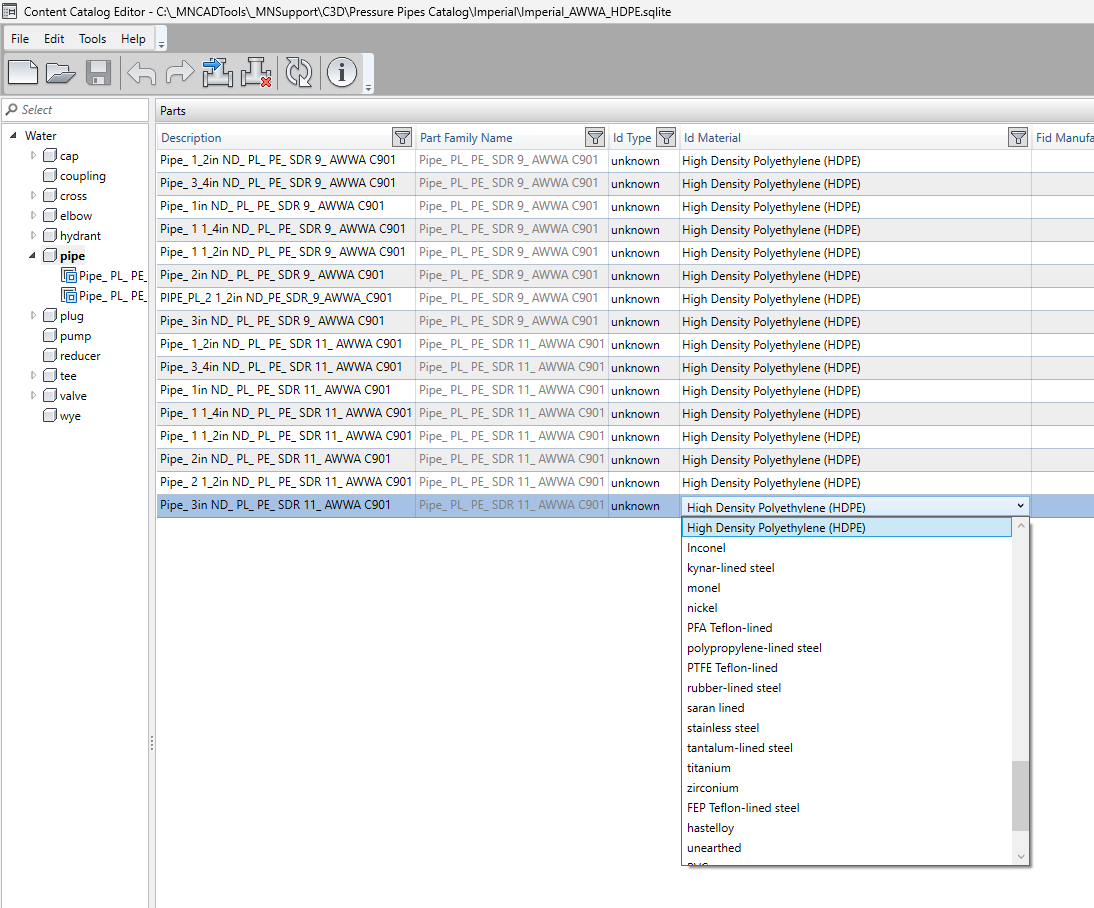Select row Pipe_ 1_2in ND_ PL_ PE_ SDR 9
The width and height of the screenshot is (1094, 908).
click(625, 161)
